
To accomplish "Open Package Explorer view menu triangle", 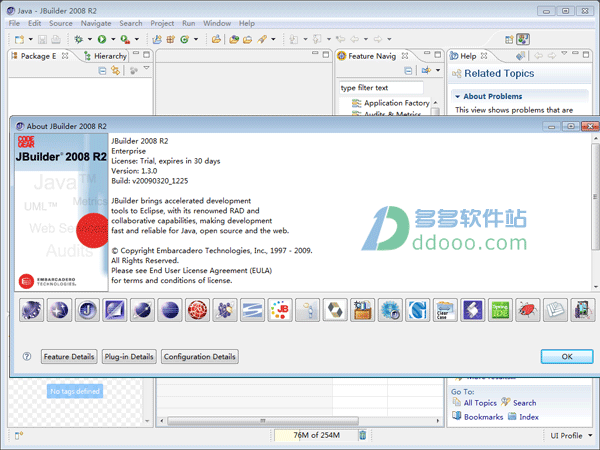I will (147, 68).
